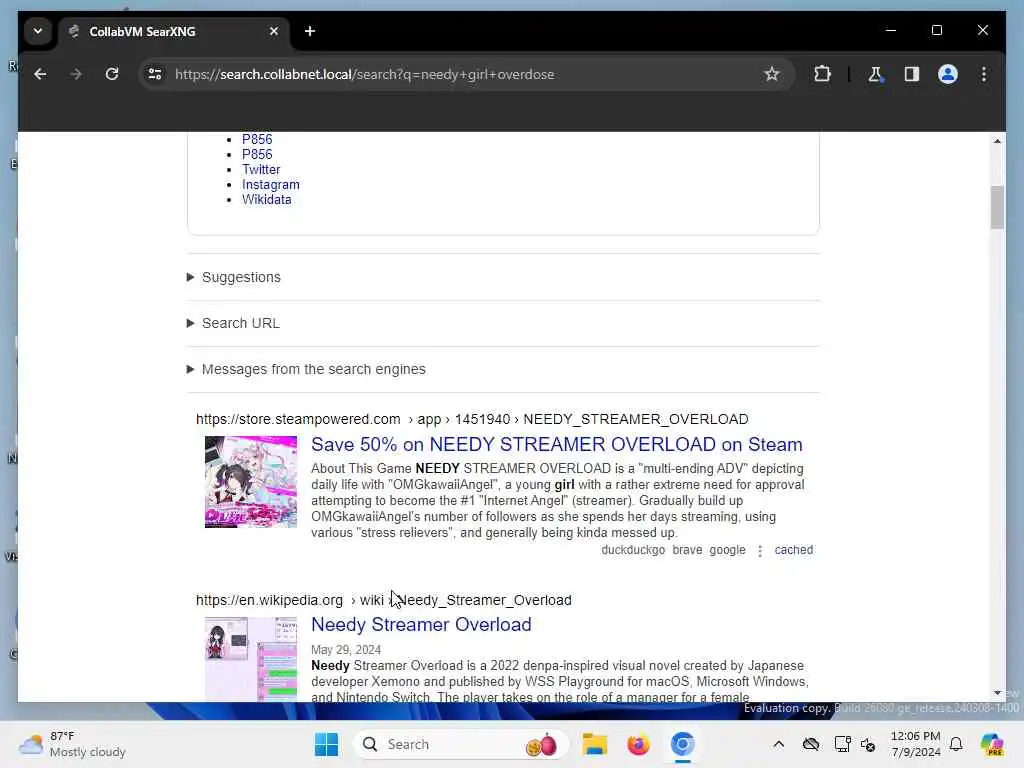Click the duckduckgo engine label
The width and height of the screenshot is (1024, 768).
(633, 550)
